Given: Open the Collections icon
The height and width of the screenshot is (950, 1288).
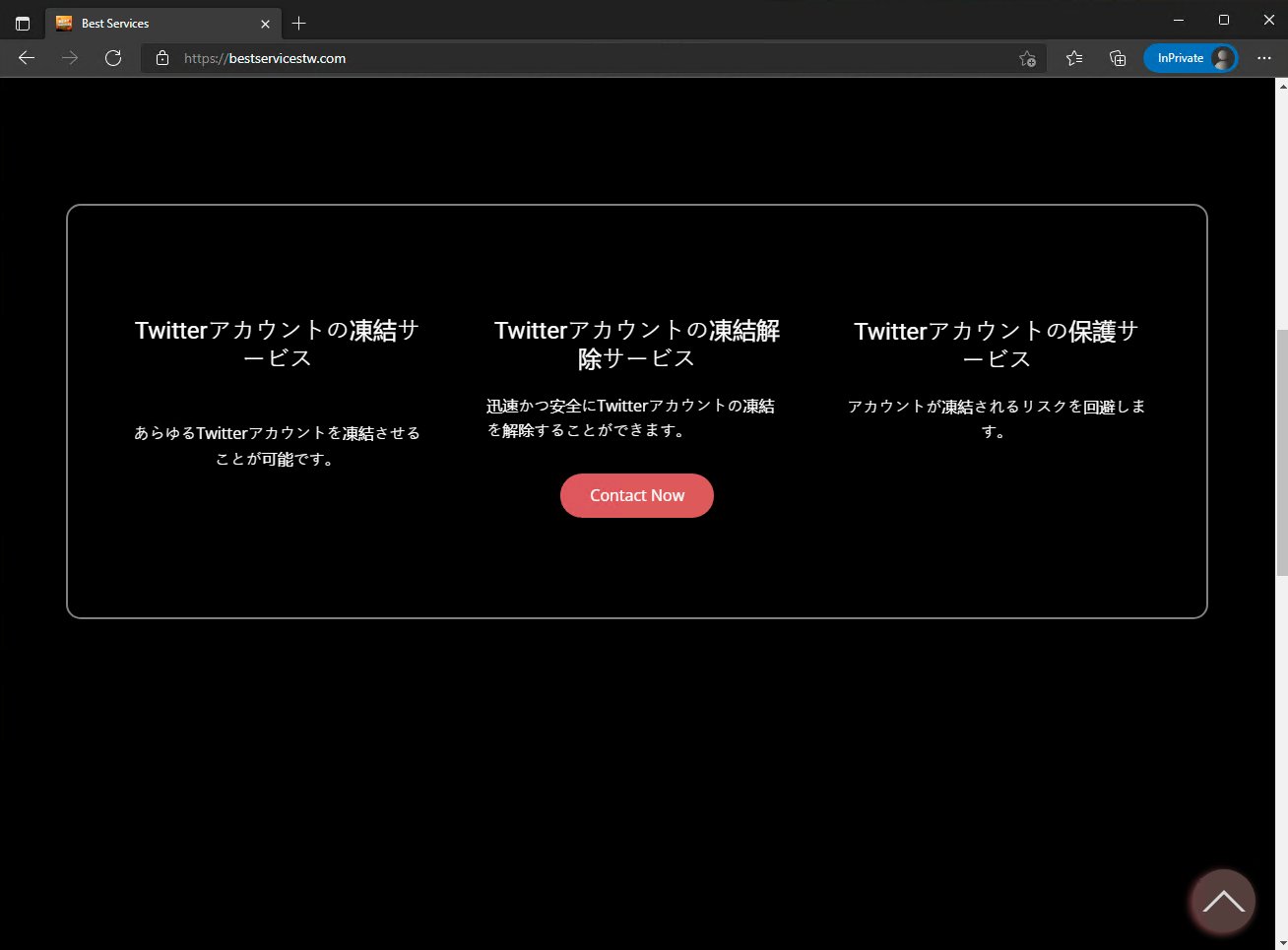Looking at the screenshot, I should click(1118, 58).
